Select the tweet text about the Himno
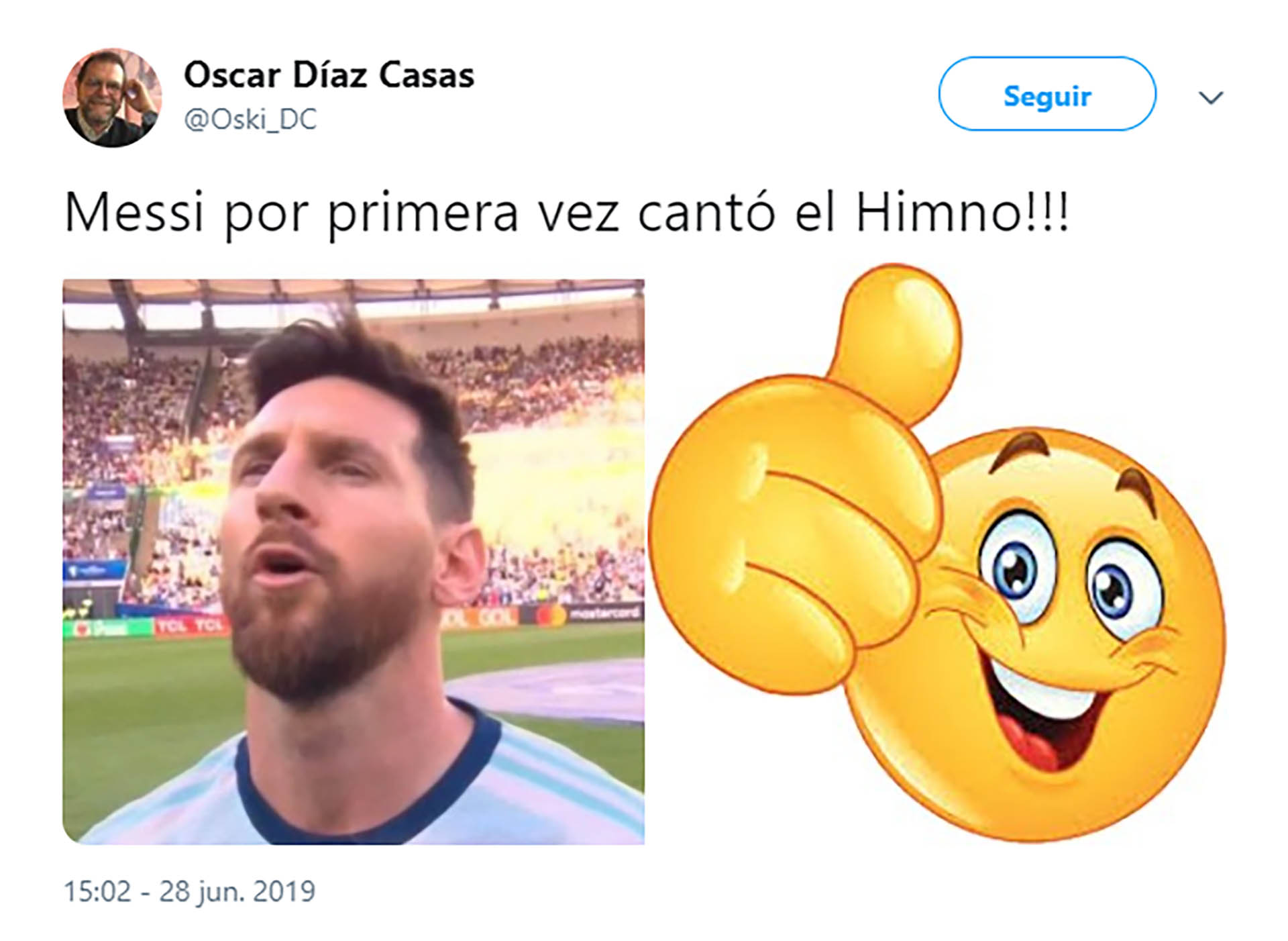 coord(566,213)
